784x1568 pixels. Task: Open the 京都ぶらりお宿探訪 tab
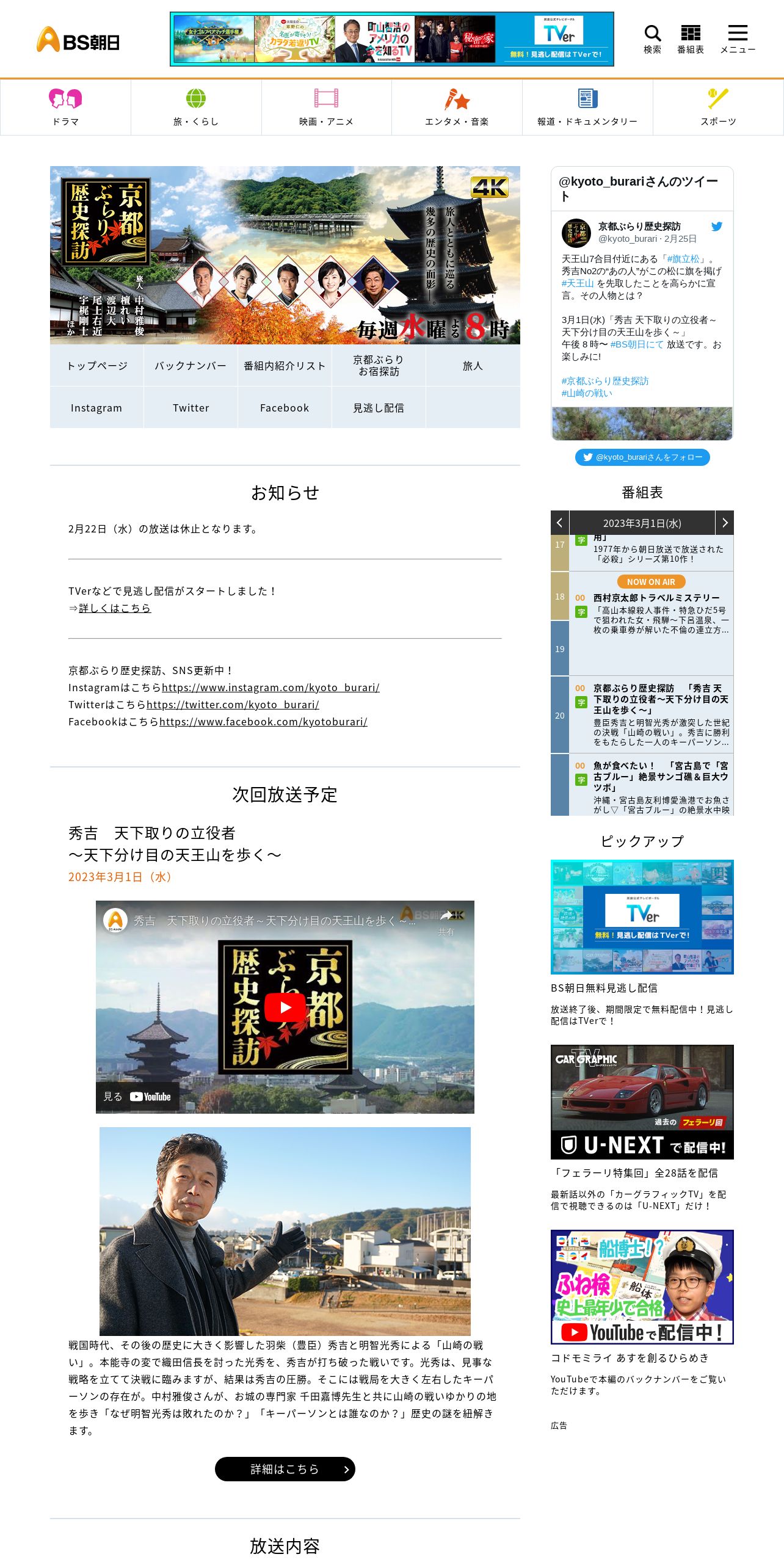click(x=379, y=365)
